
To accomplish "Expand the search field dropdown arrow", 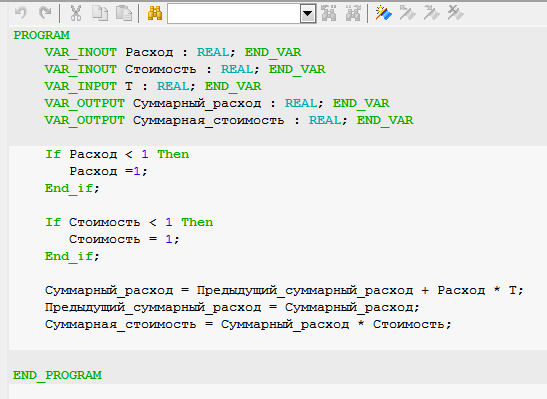I will pos(308,14).
